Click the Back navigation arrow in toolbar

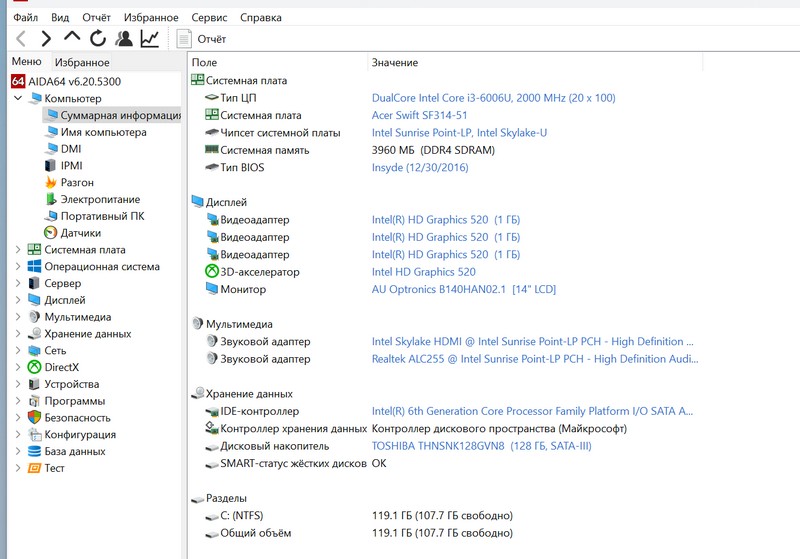21,39
